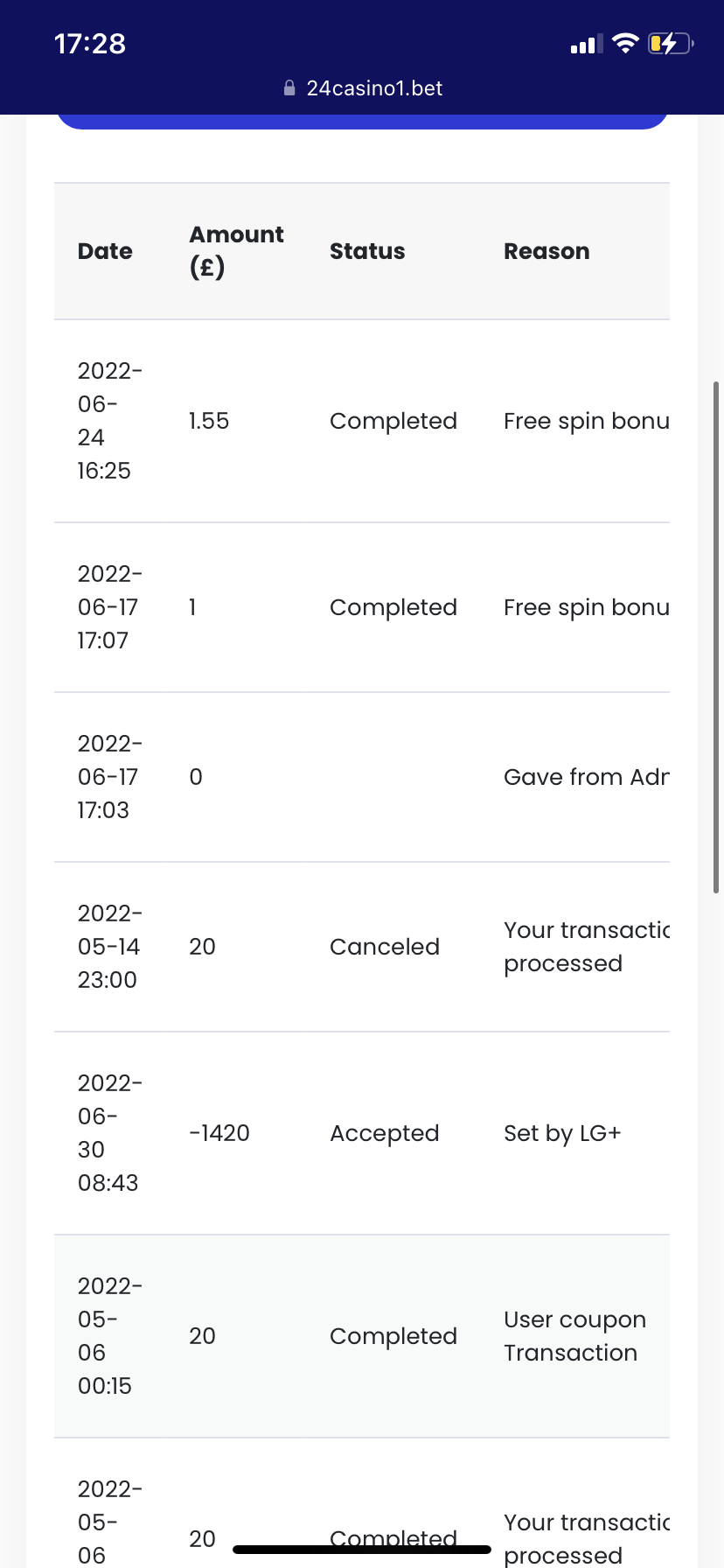Click the 1.55 amount cell

209,421
